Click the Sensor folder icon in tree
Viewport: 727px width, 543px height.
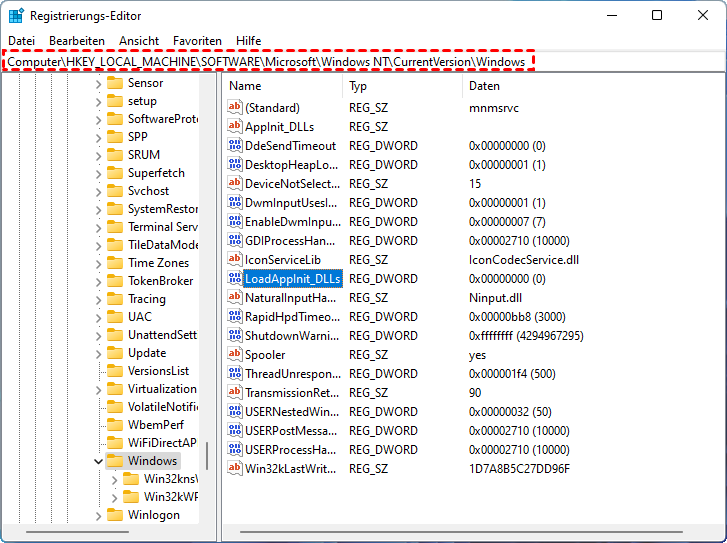(x=115, y=83)
